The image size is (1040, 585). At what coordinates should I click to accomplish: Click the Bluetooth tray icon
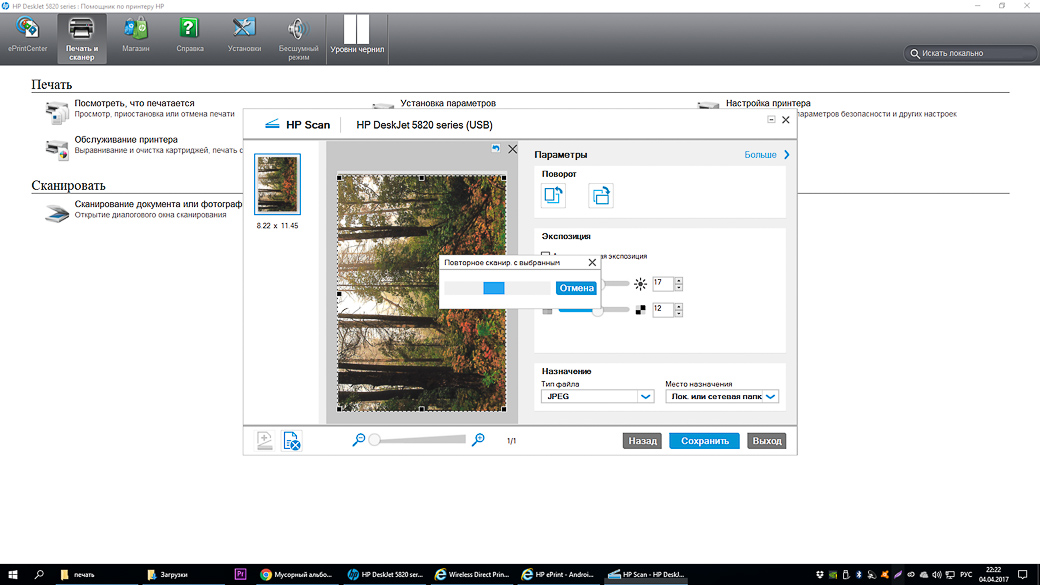(858, 574)
